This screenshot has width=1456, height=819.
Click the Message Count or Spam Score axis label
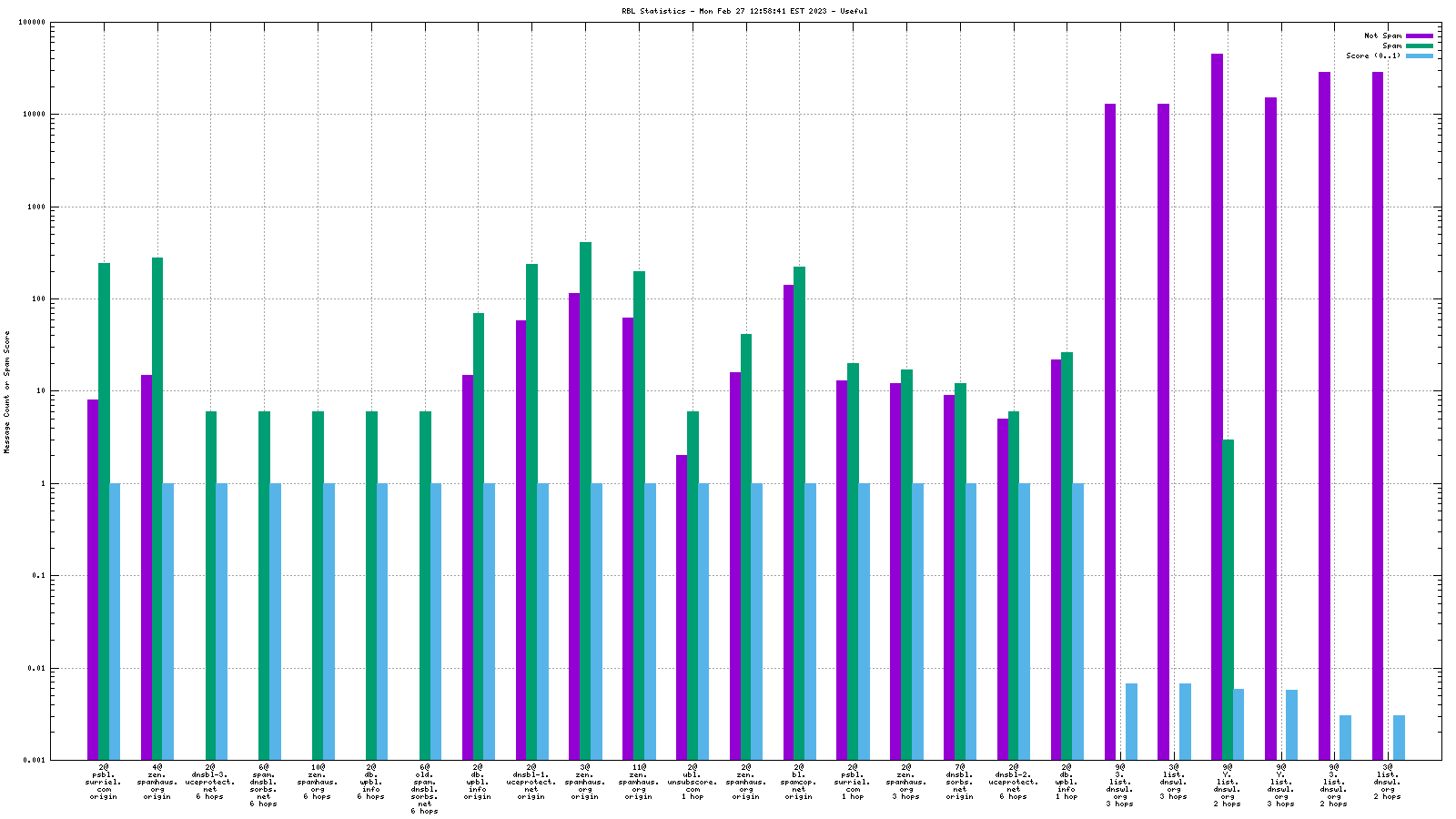pyautogui.click(x=7, y=391)
